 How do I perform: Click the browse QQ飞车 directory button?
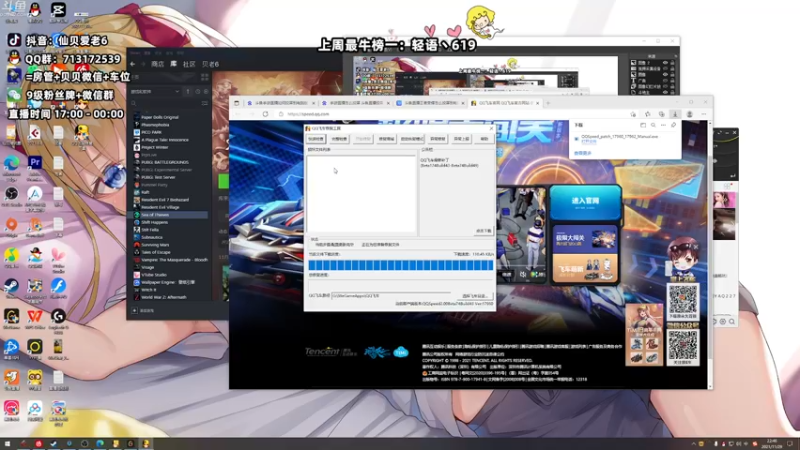pyautogui.click(x=475, y=296)
